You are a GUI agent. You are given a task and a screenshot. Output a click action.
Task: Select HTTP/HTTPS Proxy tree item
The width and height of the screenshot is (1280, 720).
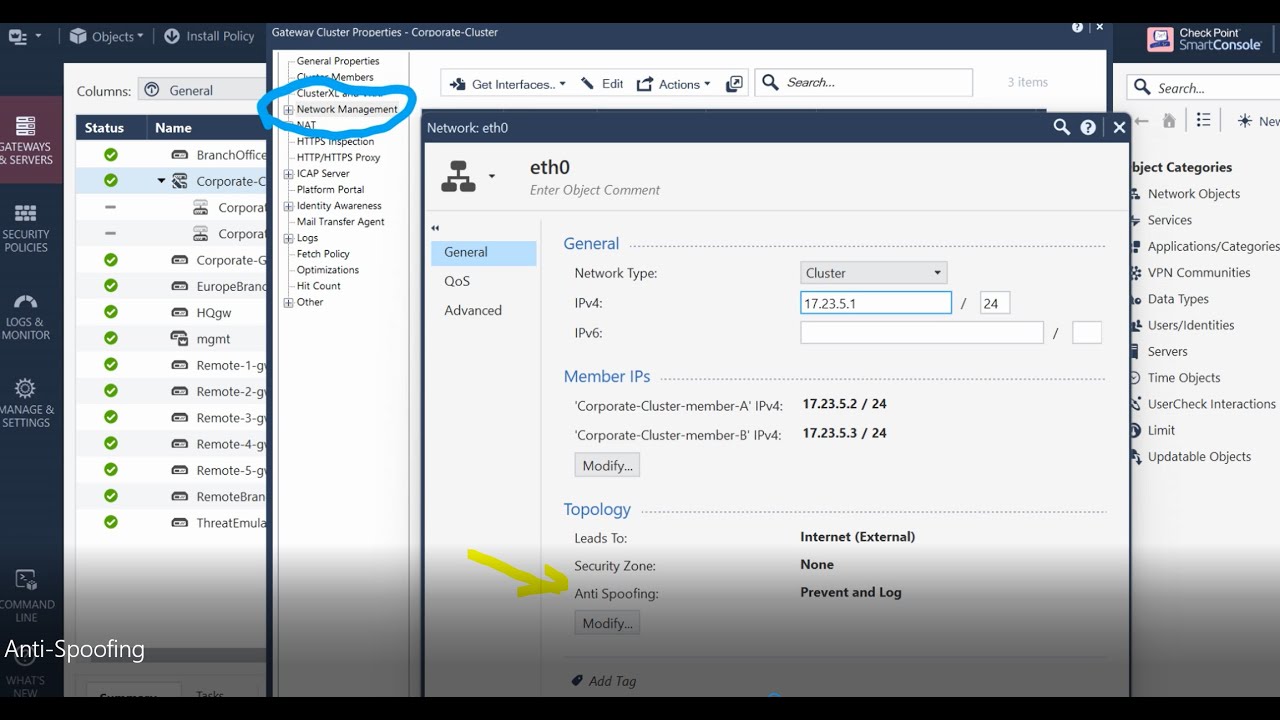click(338, 157)
